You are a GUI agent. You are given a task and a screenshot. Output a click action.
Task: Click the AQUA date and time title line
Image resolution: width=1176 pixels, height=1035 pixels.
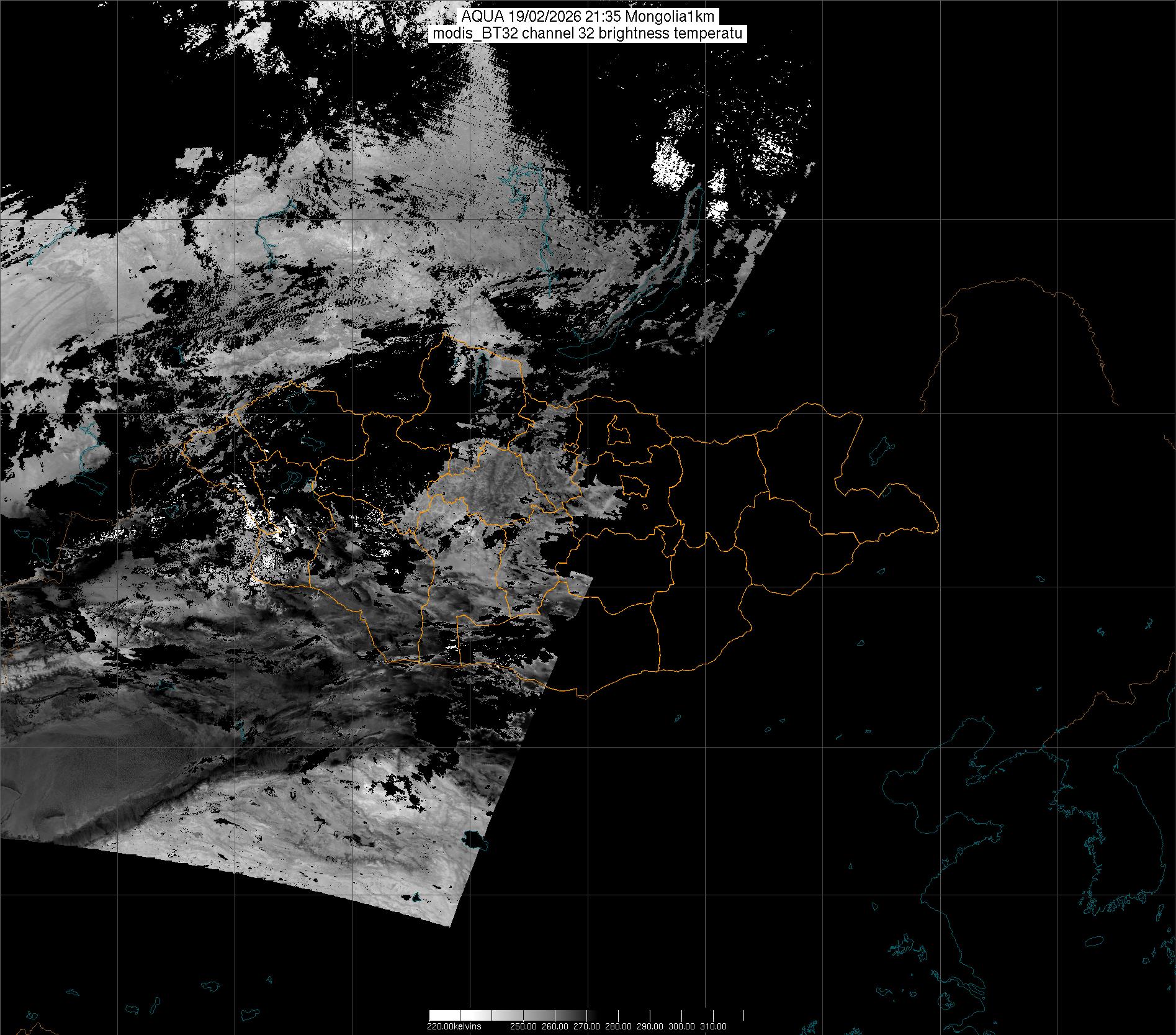(588, 17)
